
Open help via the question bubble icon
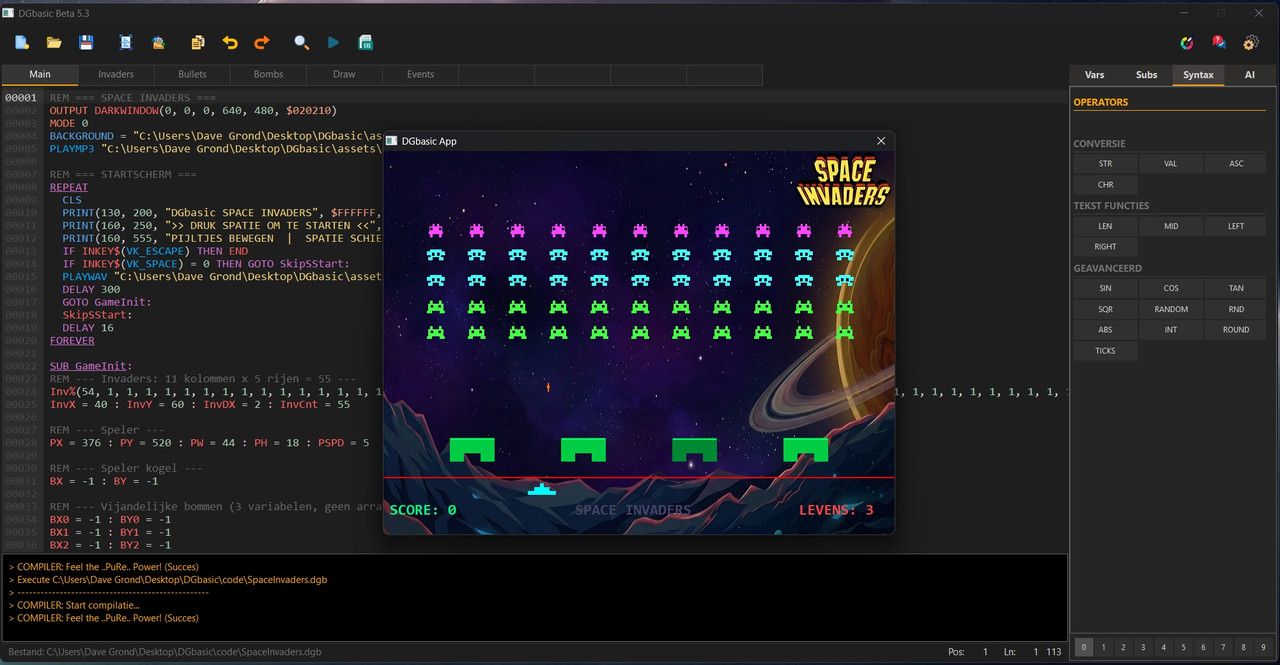1219,43
